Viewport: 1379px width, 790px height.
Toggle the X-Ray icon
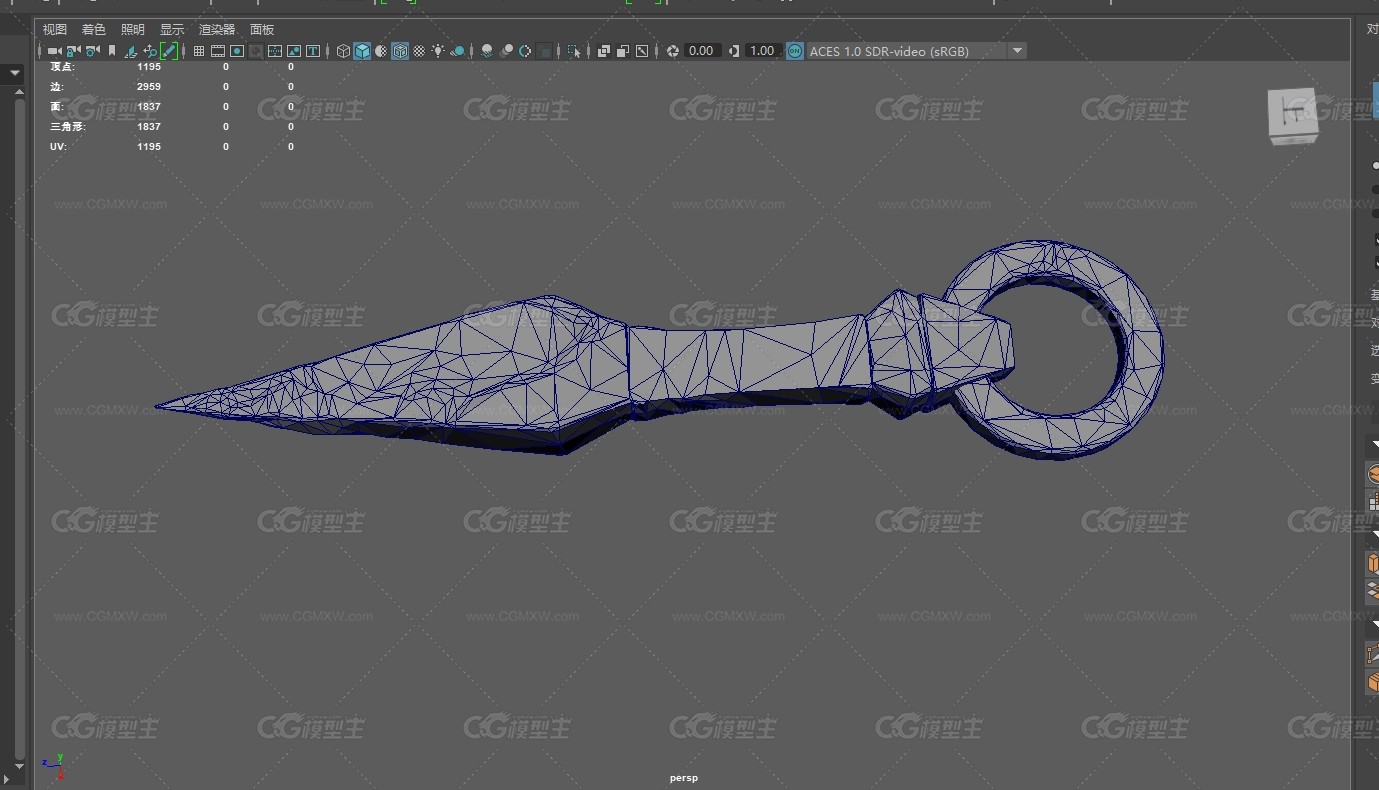coord(604,51)
